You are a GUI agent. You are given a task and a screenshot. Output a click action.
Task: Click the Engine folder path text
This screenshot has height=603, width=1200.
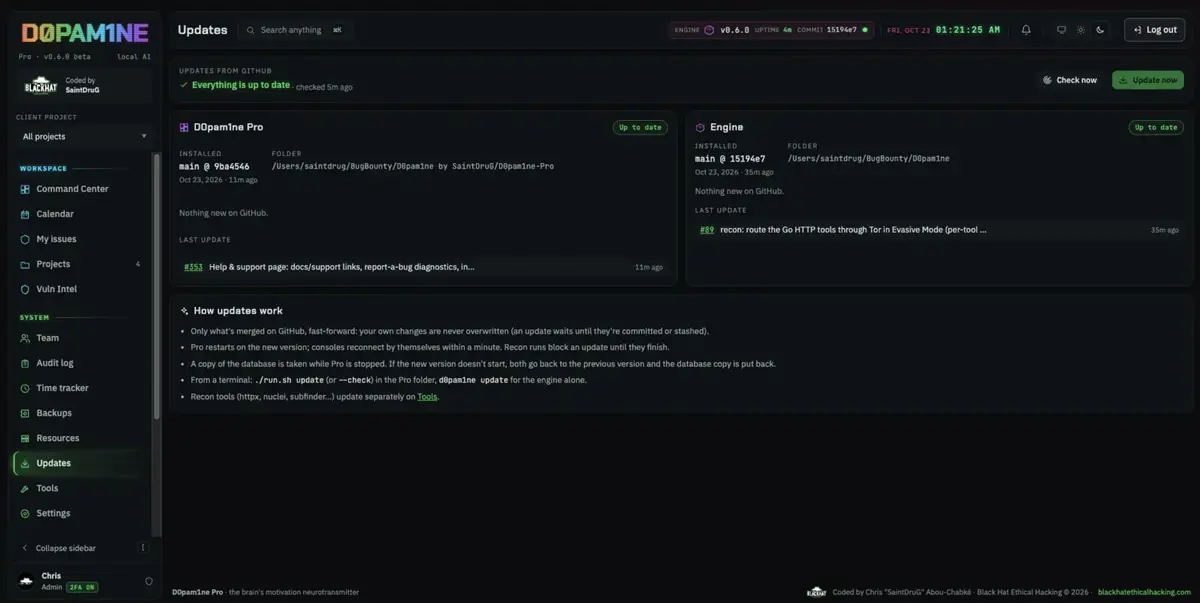pyautogui.click(x=868, y=158)
